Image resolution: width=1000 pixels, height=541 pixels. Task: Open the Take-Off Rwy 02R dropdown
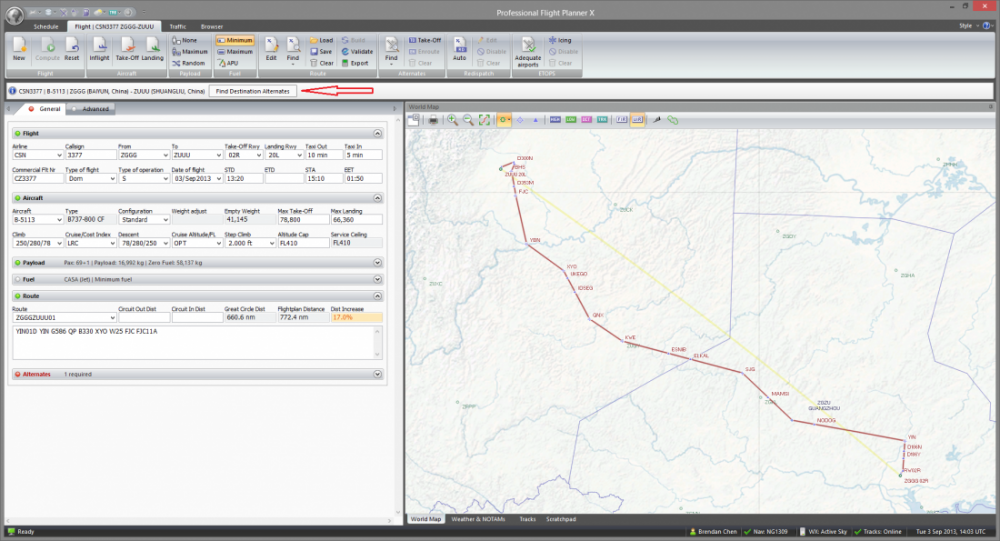pyautogui.click(x=258, y=155)
